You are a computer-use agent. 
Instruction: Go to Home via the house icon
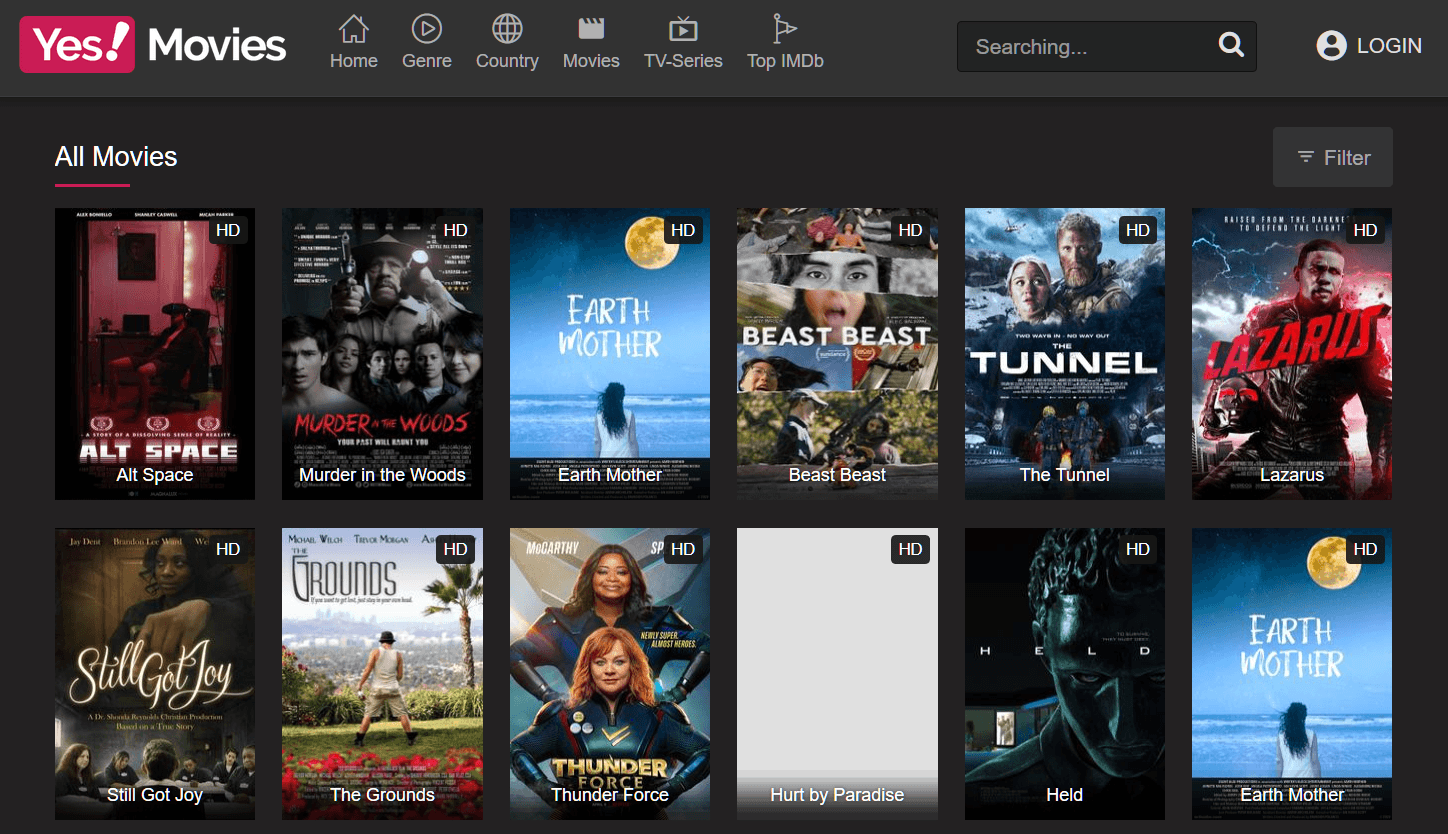click(x=354, y=28)
